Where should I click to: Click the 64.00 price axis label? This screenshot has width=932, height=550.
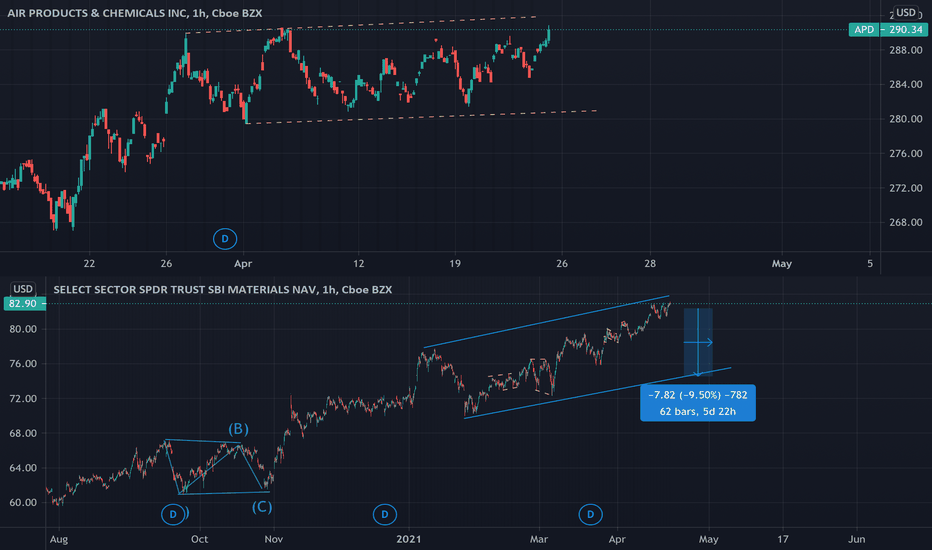pos(23,467)
